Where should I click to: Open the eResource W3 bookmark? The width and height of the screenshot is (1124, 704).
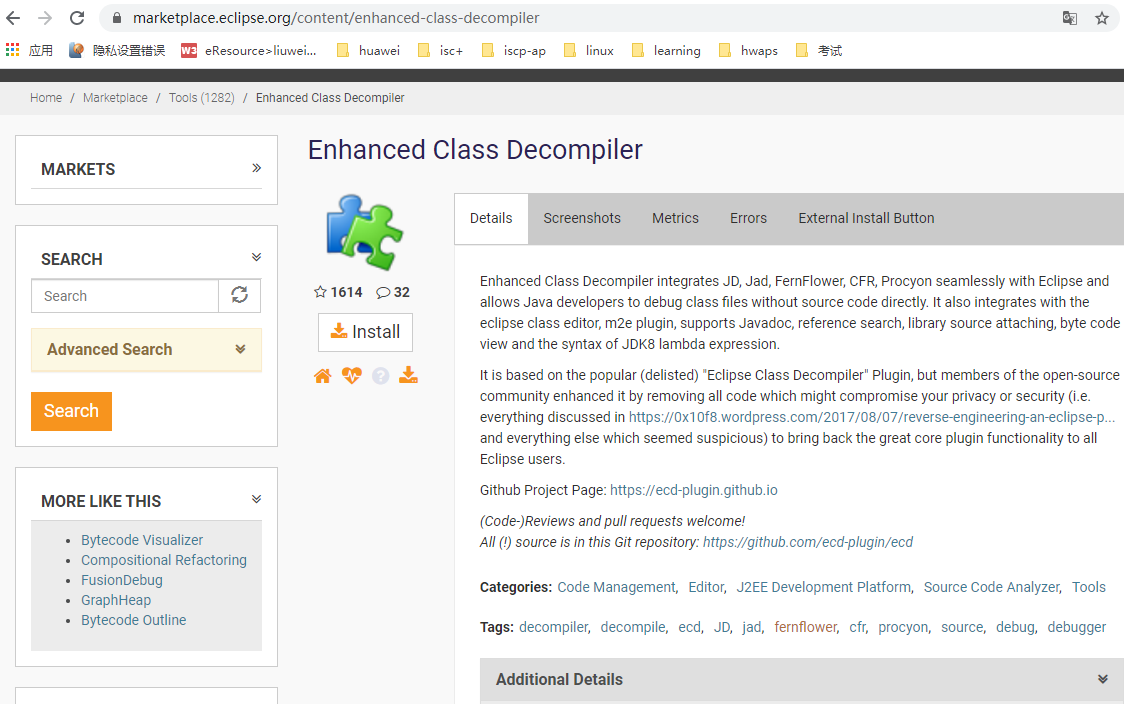[249, 50]
